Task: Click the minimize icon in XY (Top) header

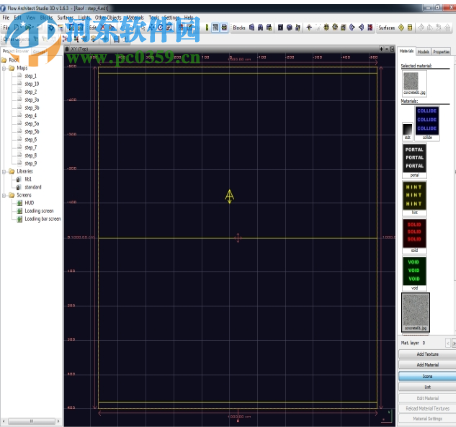Action: coord(387,49)
